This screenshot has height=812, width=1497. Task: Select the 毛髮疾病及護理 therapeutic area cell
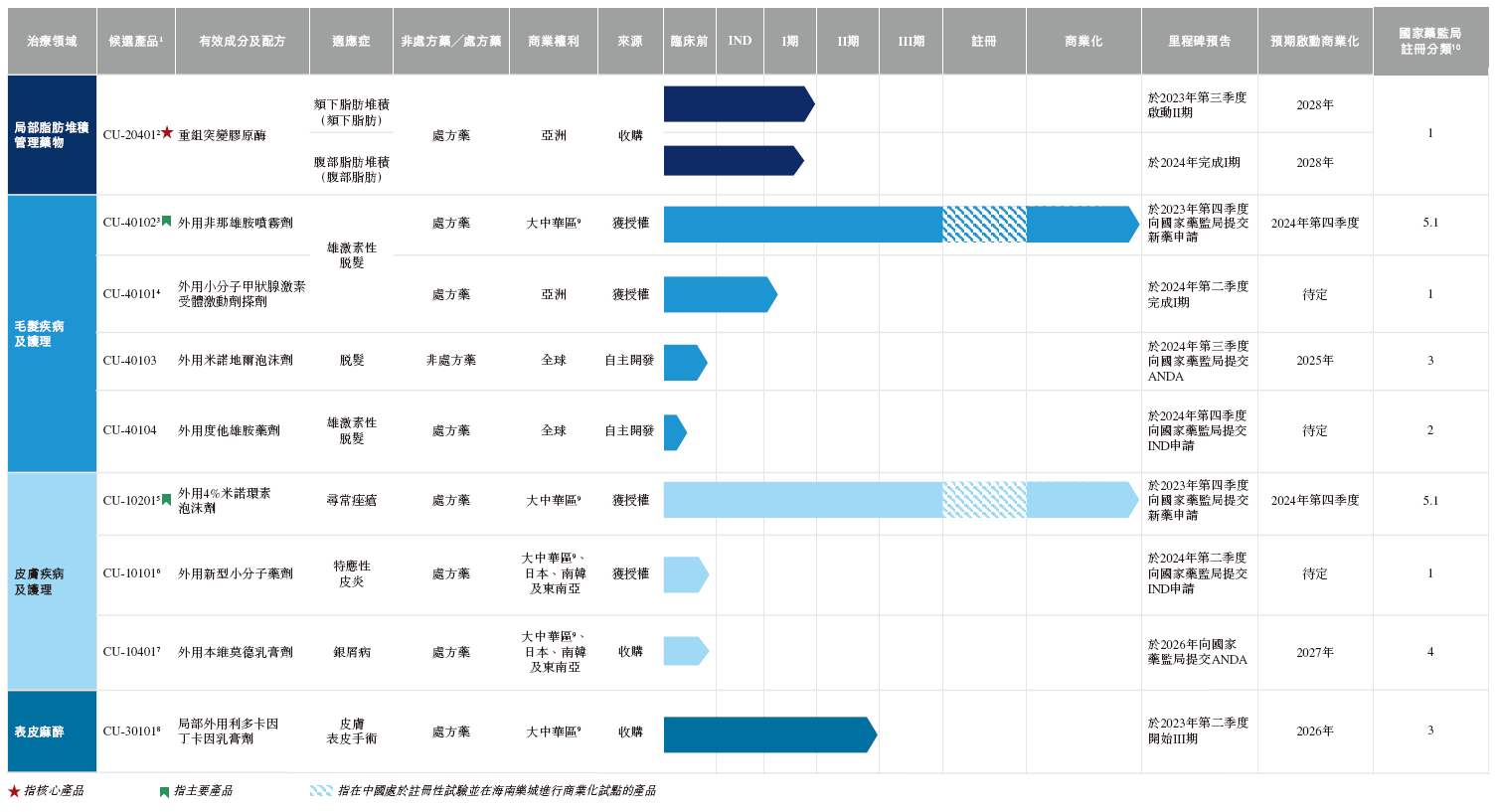point(52,334)
